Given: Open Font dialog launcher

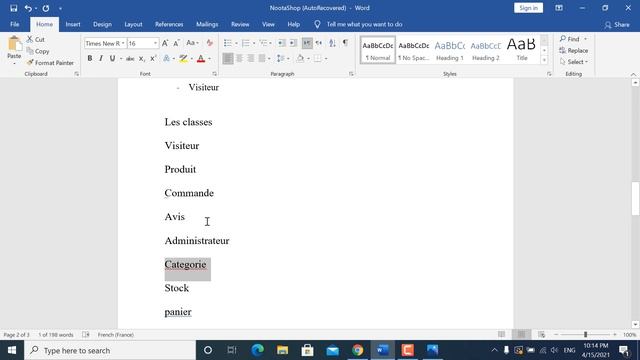Looking at the screenshot, I should [x=214, y=74].
